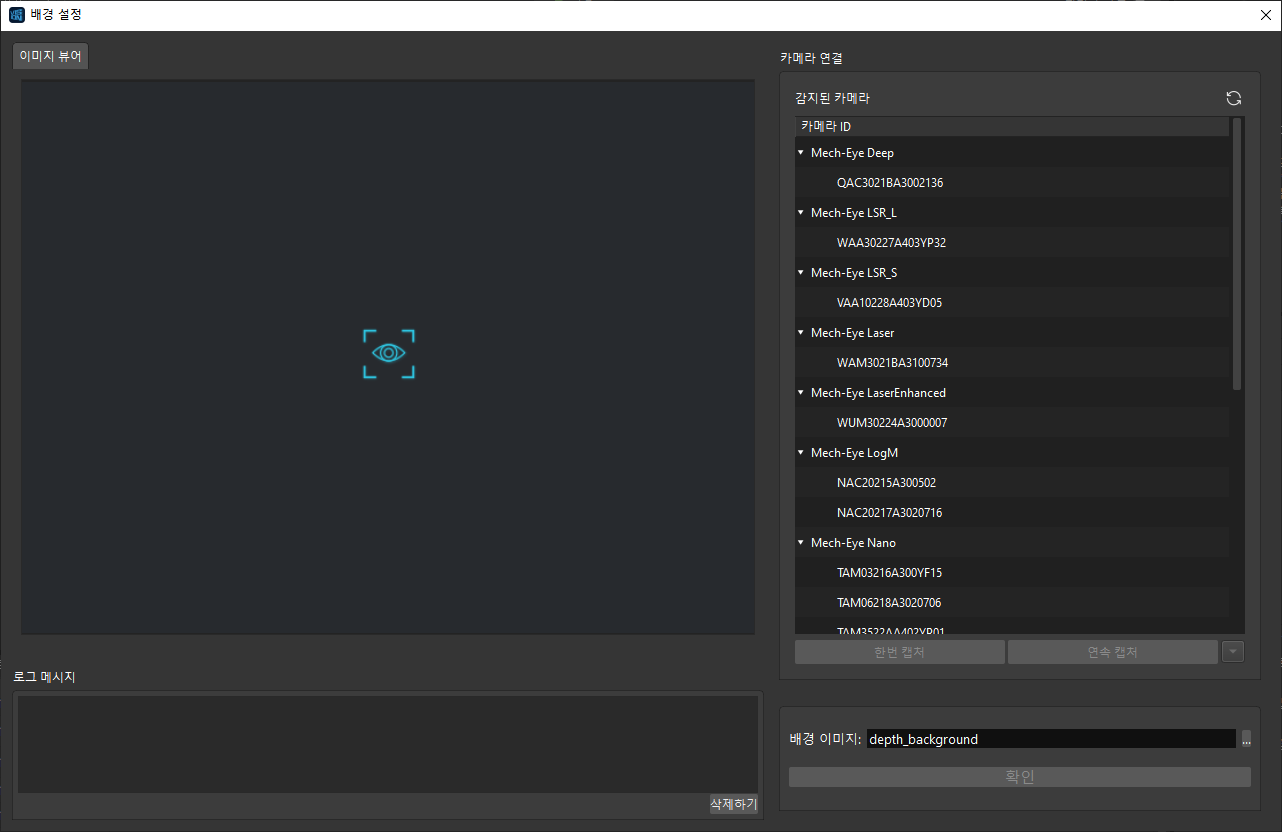Click the camera list vertical scrollbar
This screenshot has height=832, width=1282.
coord(1237,254)
